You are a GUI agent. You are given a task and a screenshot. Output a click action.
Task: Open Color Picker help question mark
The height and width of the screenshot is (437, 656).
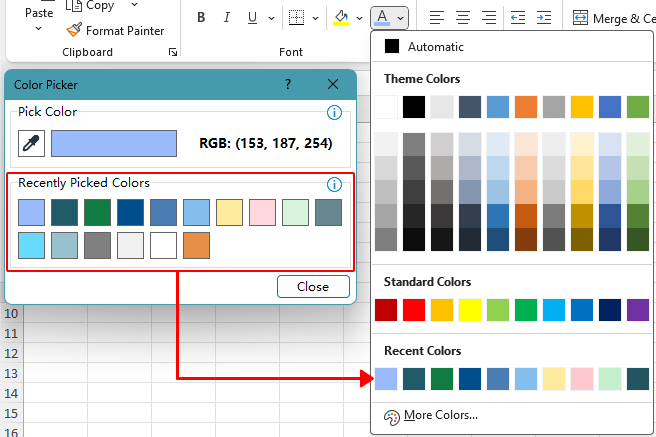click(x=288, y=84)
